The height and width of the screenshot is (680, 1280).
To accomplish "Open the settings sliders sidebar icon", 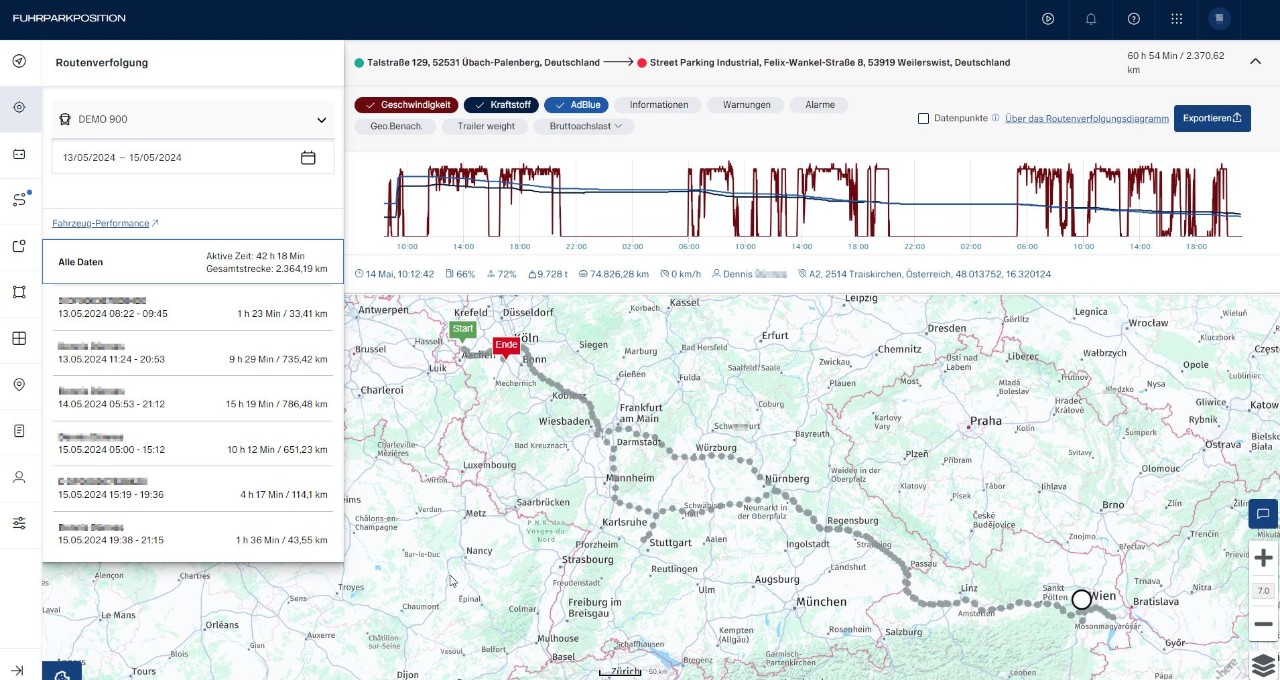I will point(19,523).
